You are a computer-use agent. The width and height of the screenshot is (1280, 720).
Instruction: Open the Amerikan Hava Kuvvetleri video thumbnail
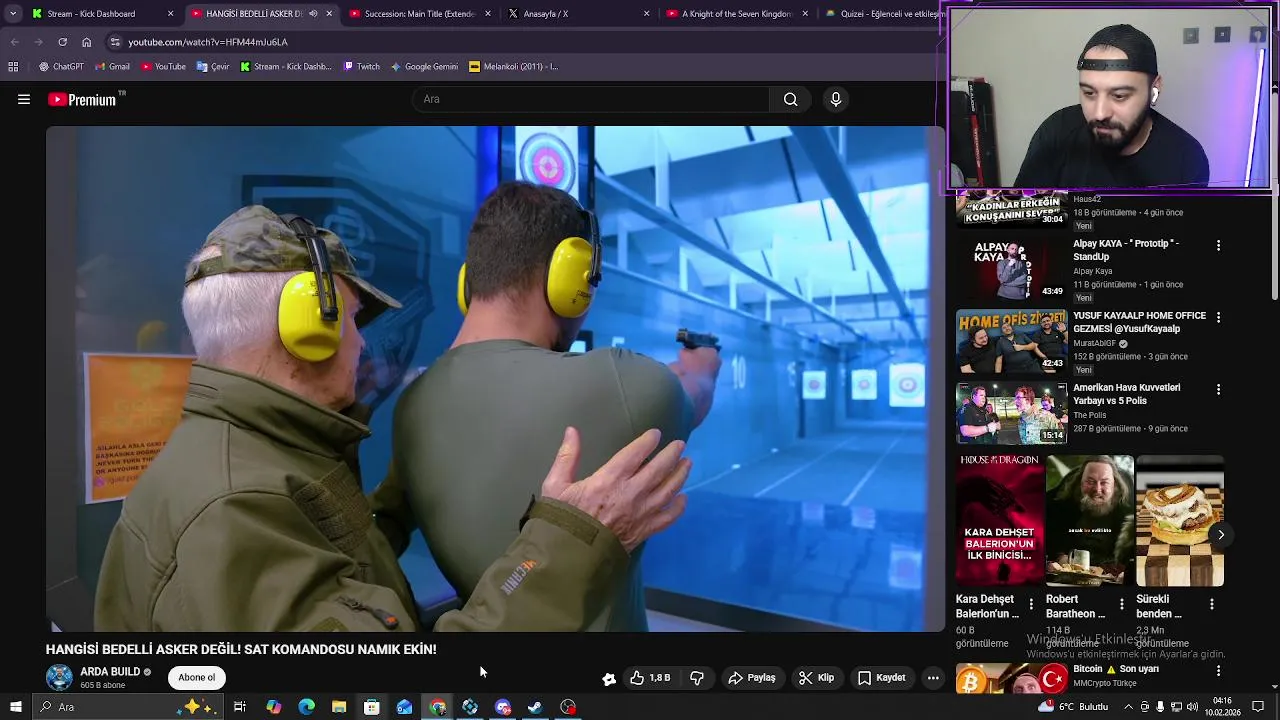coord(1011,413)
